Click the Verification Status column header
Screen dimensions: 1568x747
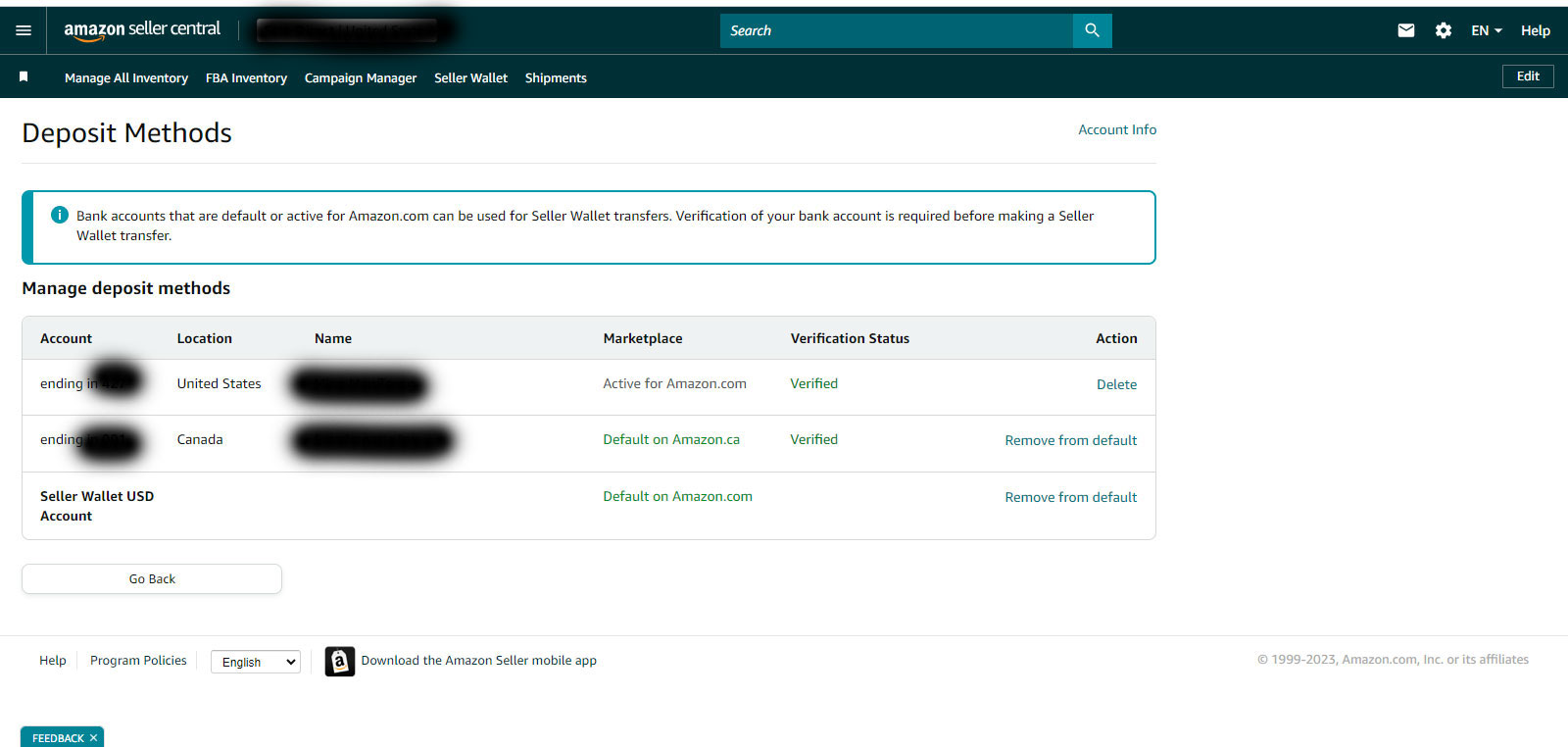(850, 338)
